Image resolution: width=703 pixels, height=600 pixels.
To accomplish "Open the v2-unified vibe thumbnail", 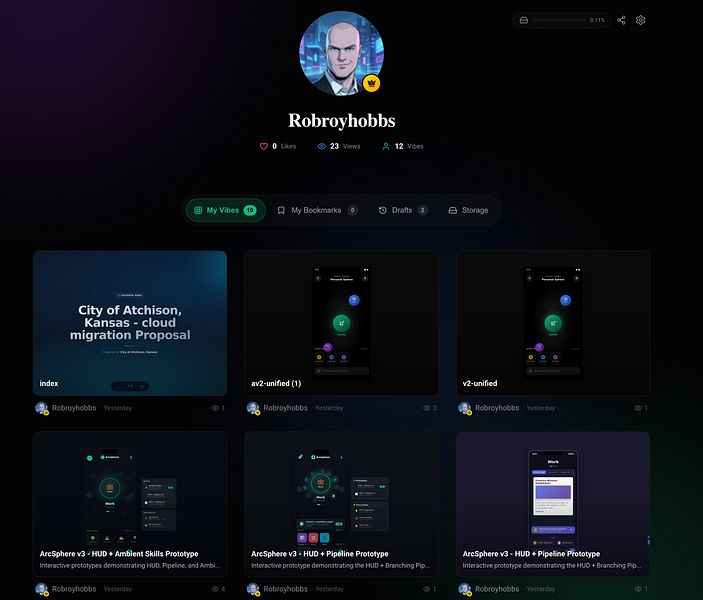I will (x=553, y=323).
